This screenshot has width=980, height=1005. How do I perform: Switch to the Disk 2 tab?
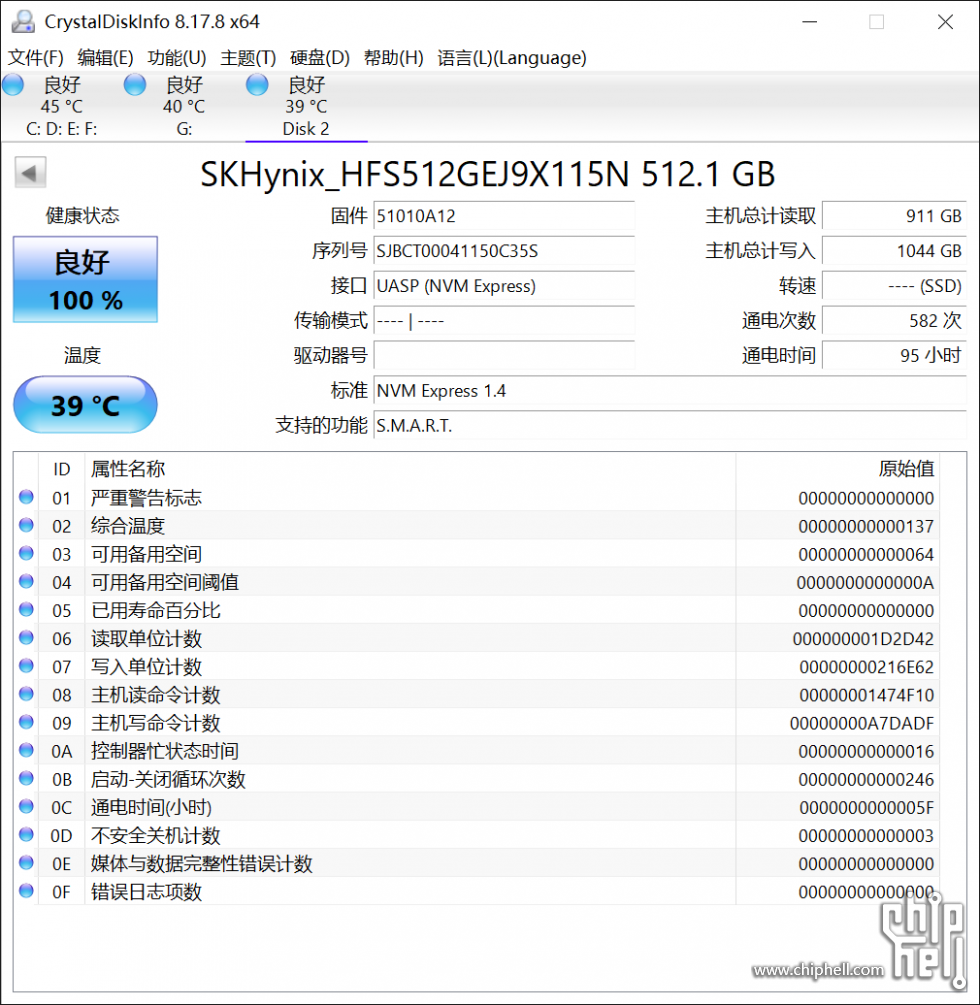[306, 106]
